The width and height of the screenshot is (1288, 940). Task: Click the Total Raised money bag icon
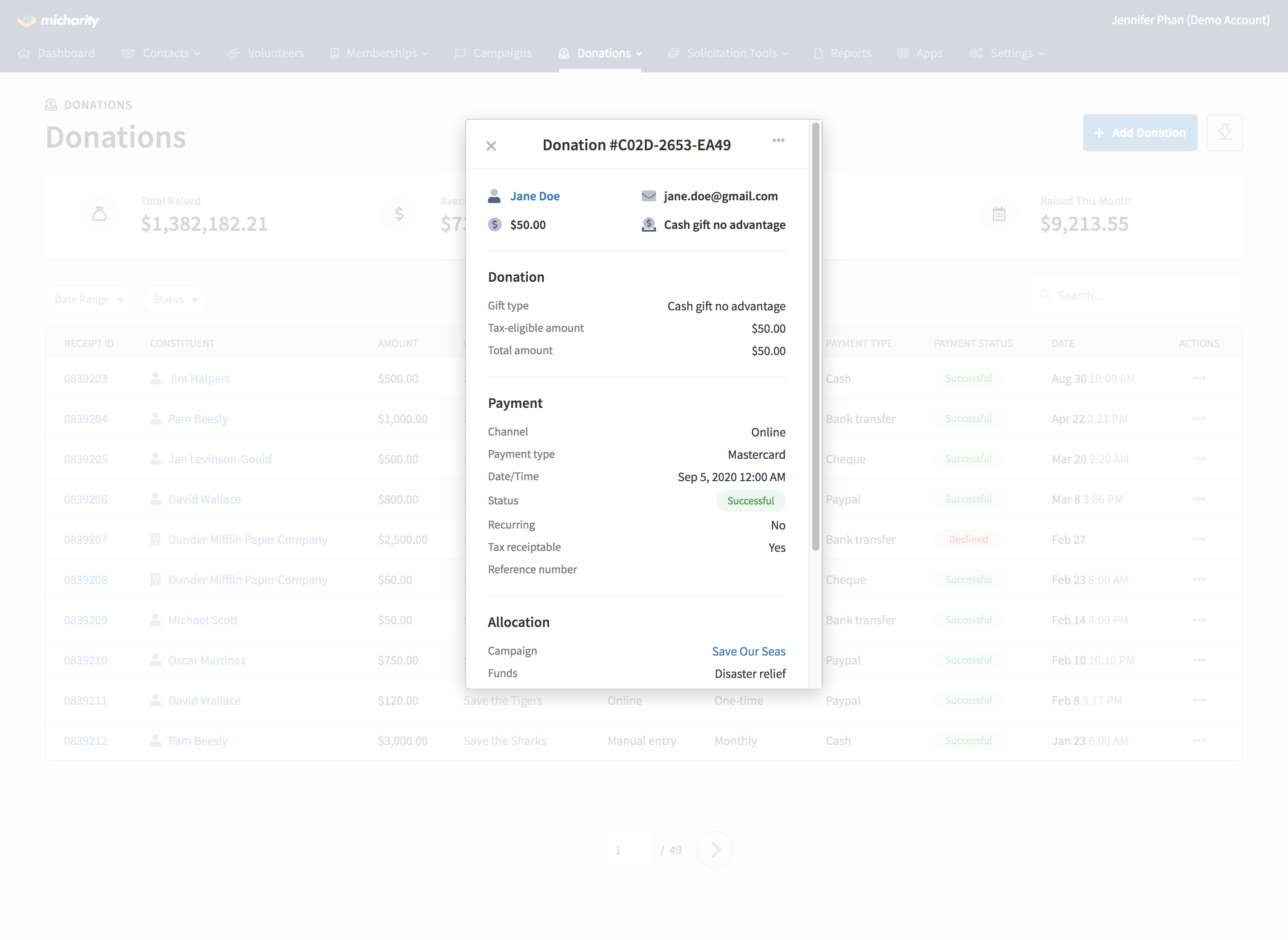[x=100, y=214]
